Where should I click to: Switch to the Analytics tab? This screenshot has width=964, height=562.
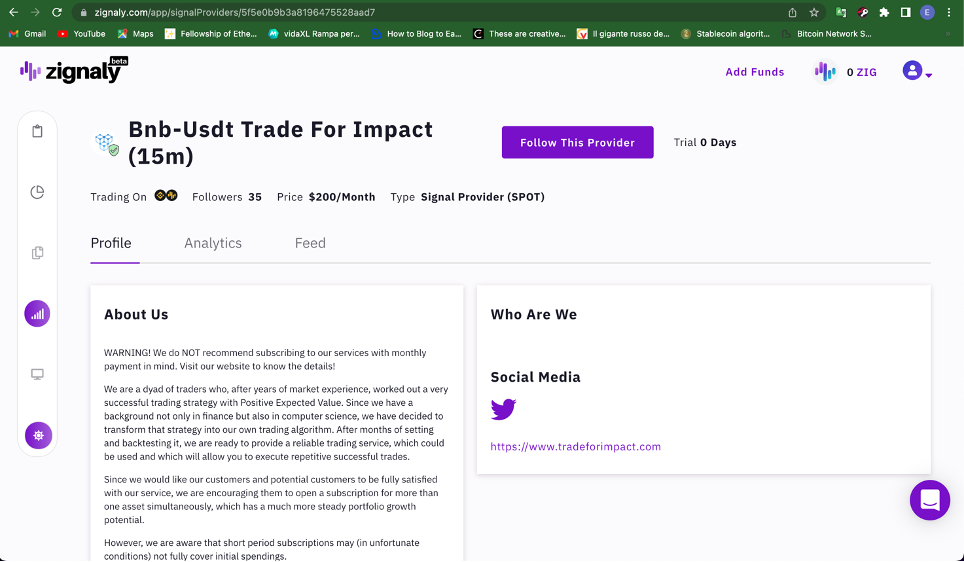pyautogui.click(x=213, y=243)
